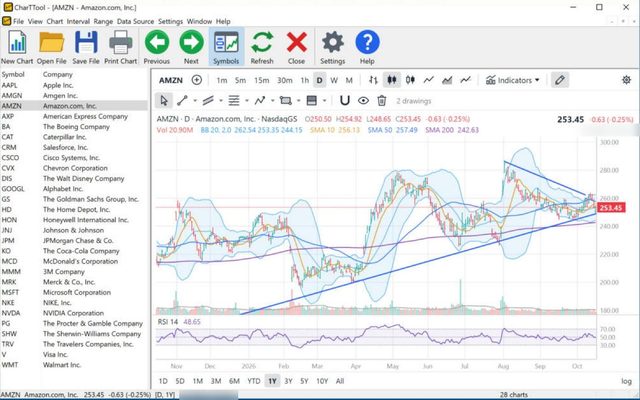640x400 pixels.
Task: Open the File menu
Action: click(18, 21)
